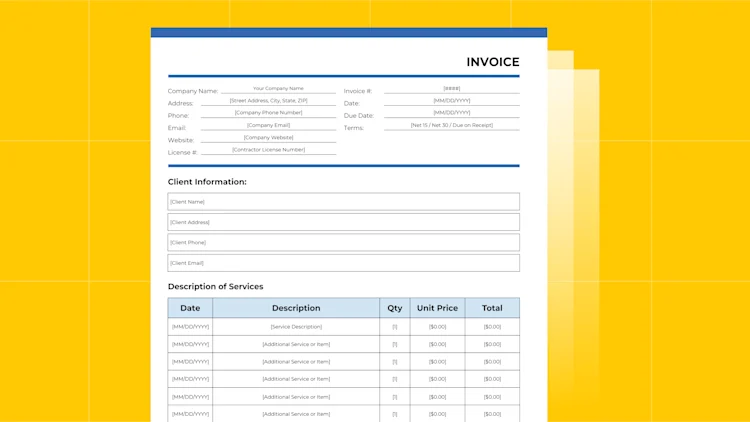Viewport: 750px width, 422px height.
Task: Select the Unit Price column header
Action: click(x=437, y=308)
